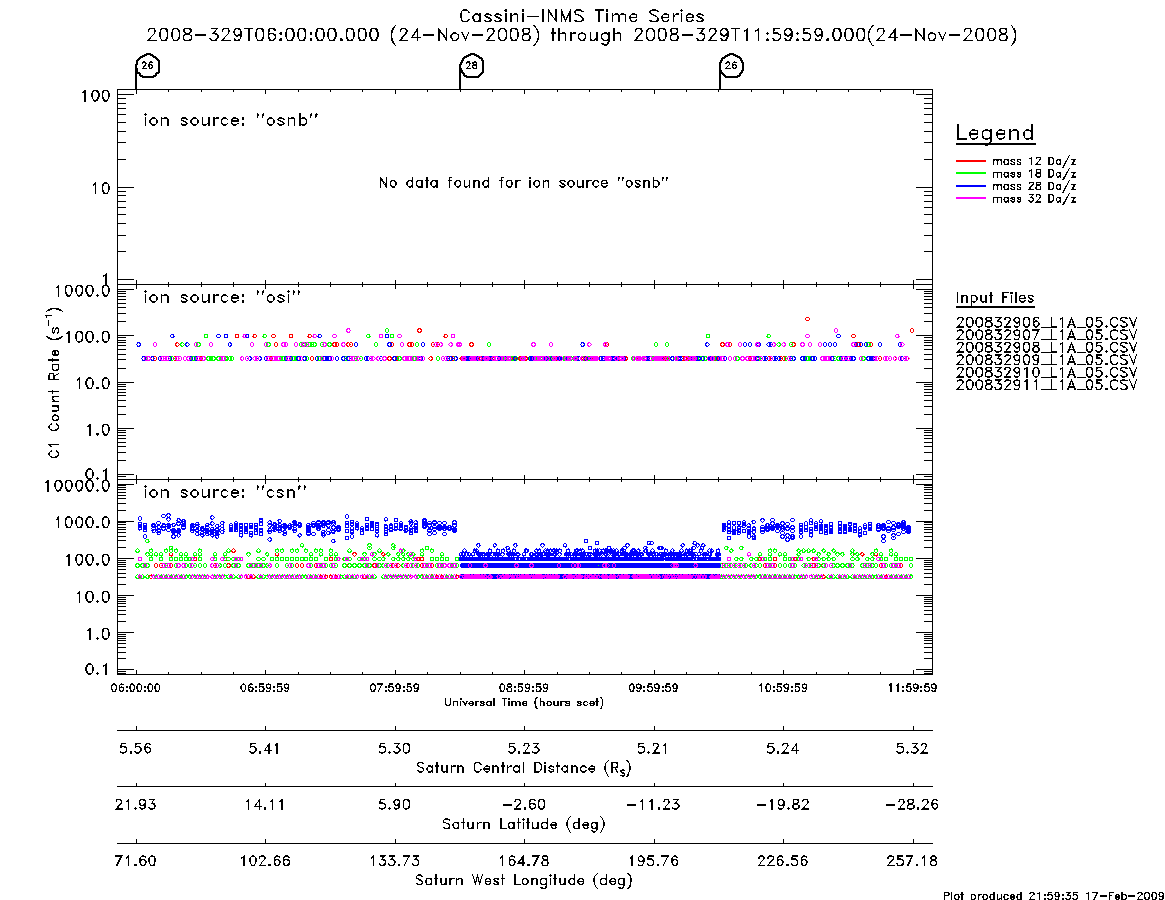
Task: Select input file 200832911_L1A_05.CSV
Action: 1046,385
